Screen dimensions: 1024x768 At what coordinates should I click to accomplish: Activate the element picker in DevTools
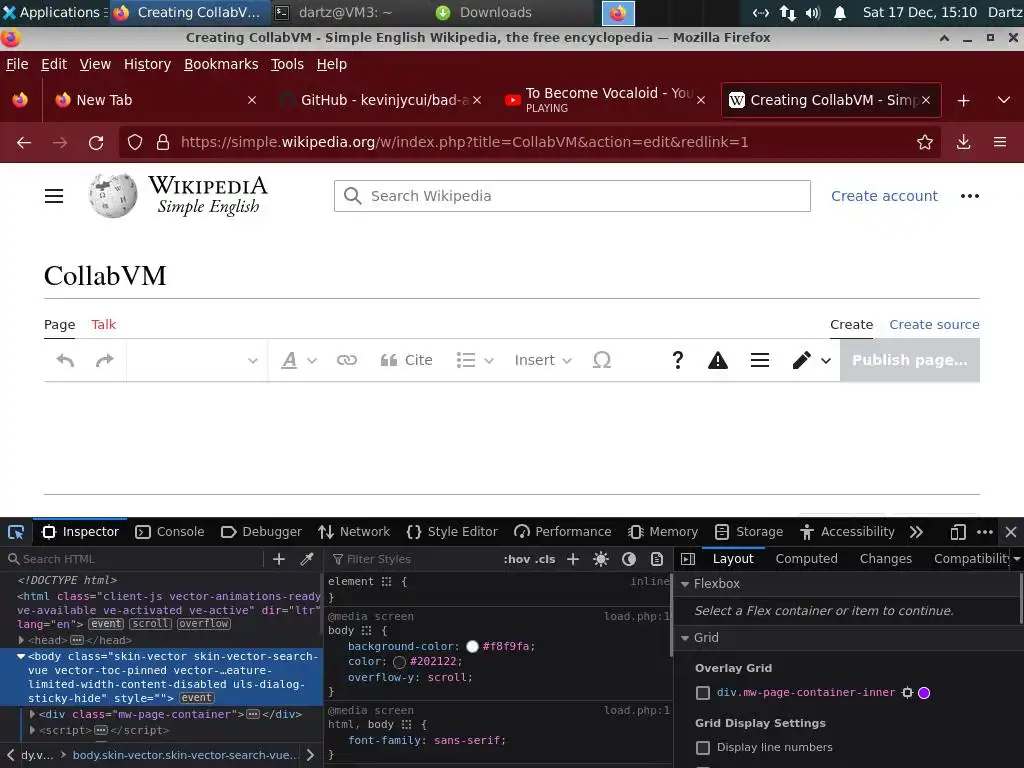tap(16, 532)
